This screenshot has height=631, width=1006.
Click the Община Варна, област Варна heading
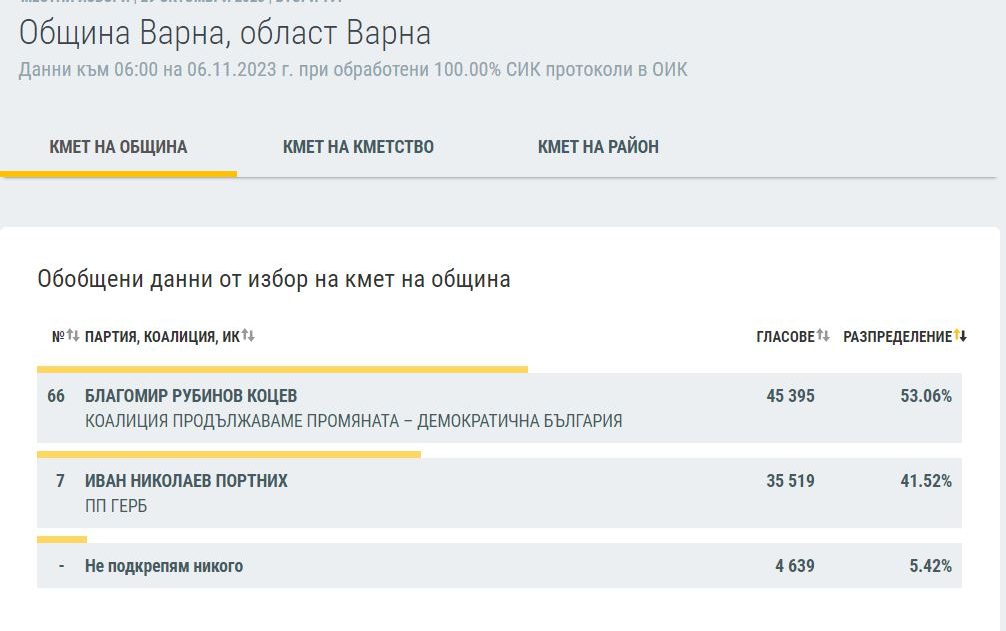pos(225,33)
